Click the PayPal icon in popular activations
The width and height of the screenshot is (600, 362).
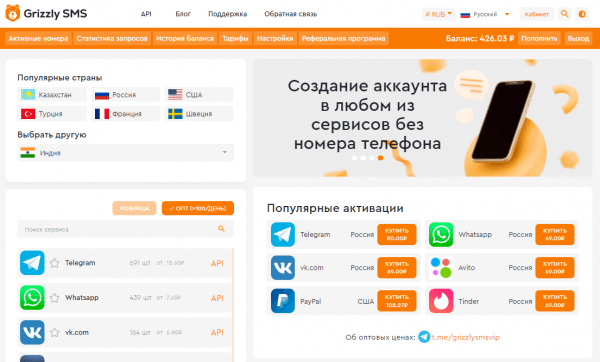tap(283, 301)
